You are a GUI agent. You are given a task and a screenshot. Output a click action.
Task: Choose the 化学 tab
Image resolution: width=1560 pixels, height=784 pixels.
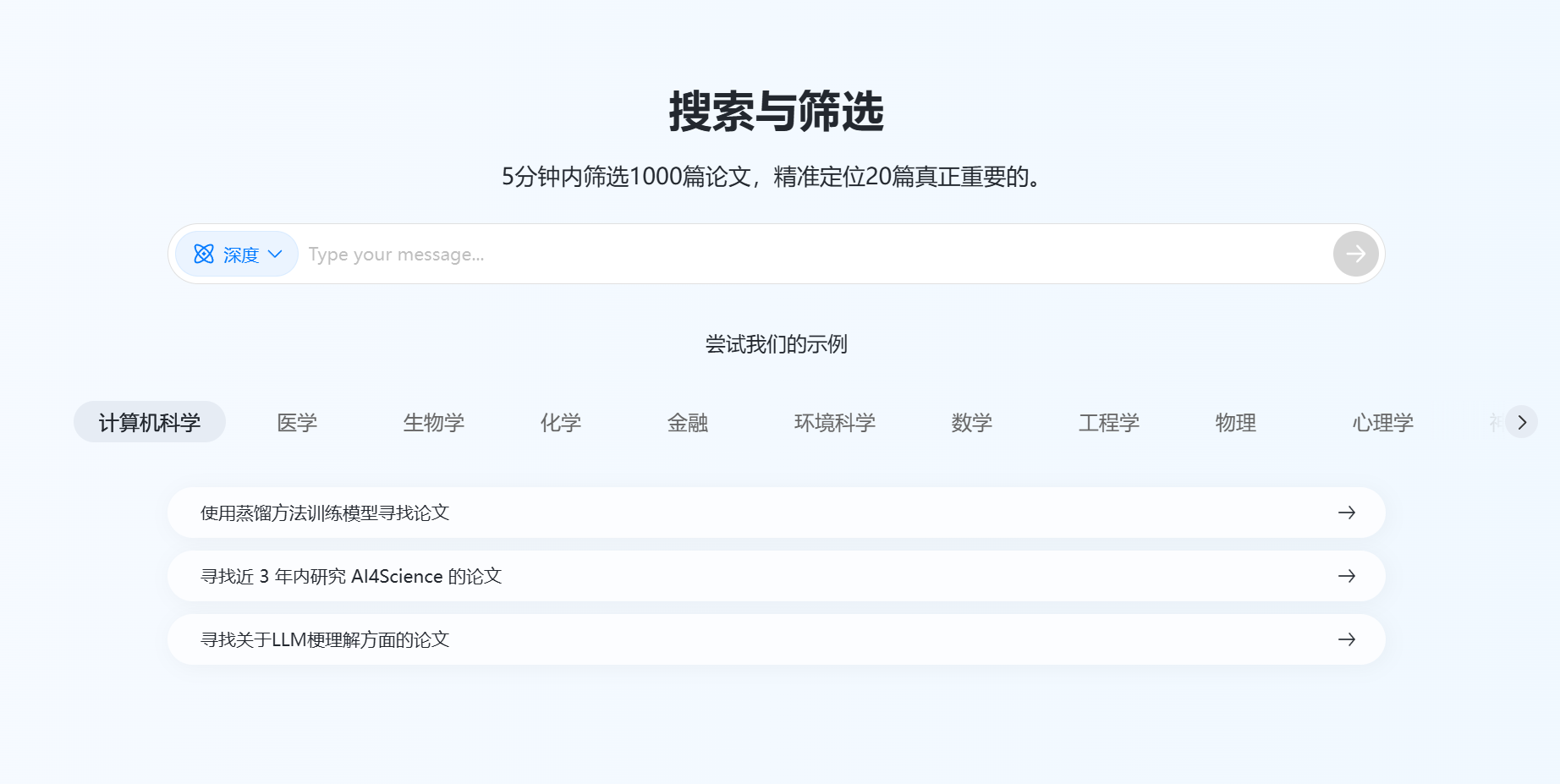(x=561, y=422)
